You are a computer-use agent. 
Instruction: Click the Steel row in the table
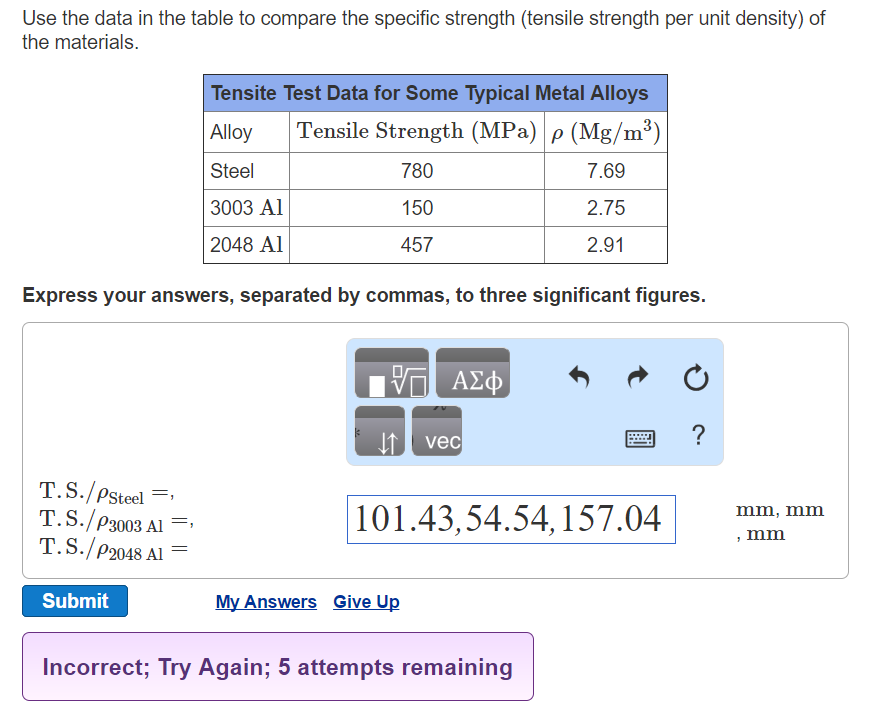231,171
